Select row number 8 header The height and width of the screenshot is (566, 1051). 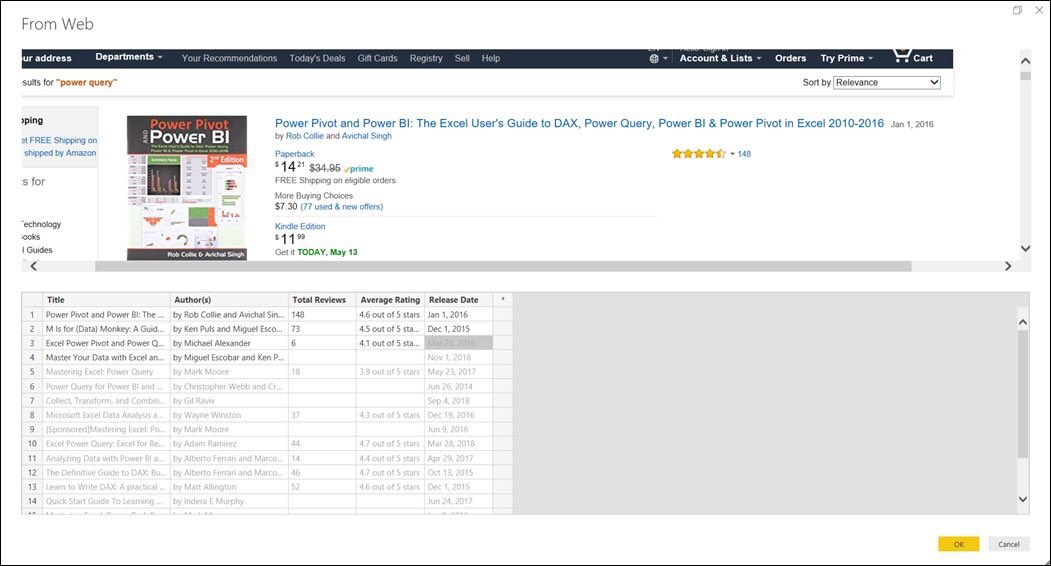(32, 415)
